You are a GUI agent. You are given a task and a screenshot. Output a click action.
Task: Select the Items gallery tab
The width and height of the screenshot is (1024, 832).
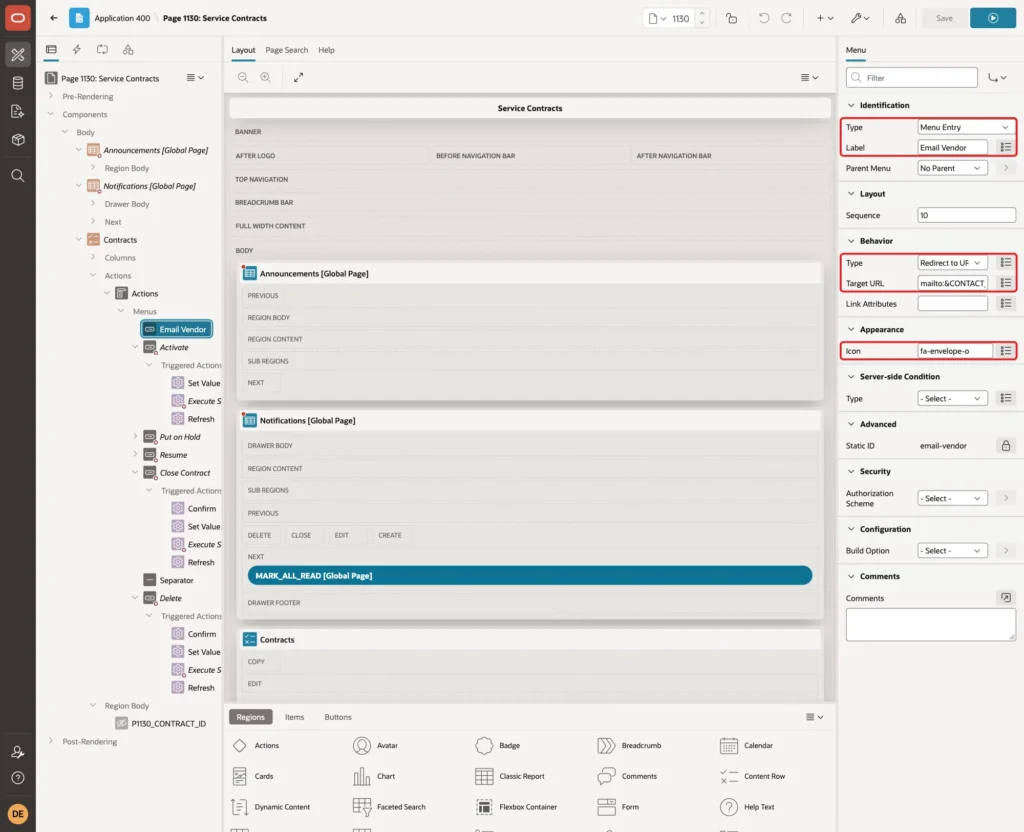click(295, 717)
